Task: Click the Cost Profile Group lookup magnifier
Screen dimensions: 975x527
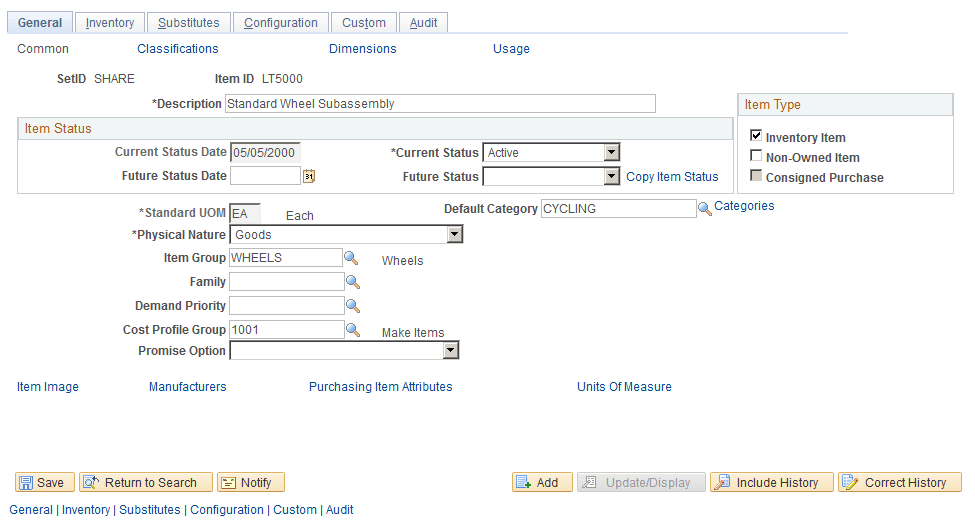Action: tap(353, 330)
